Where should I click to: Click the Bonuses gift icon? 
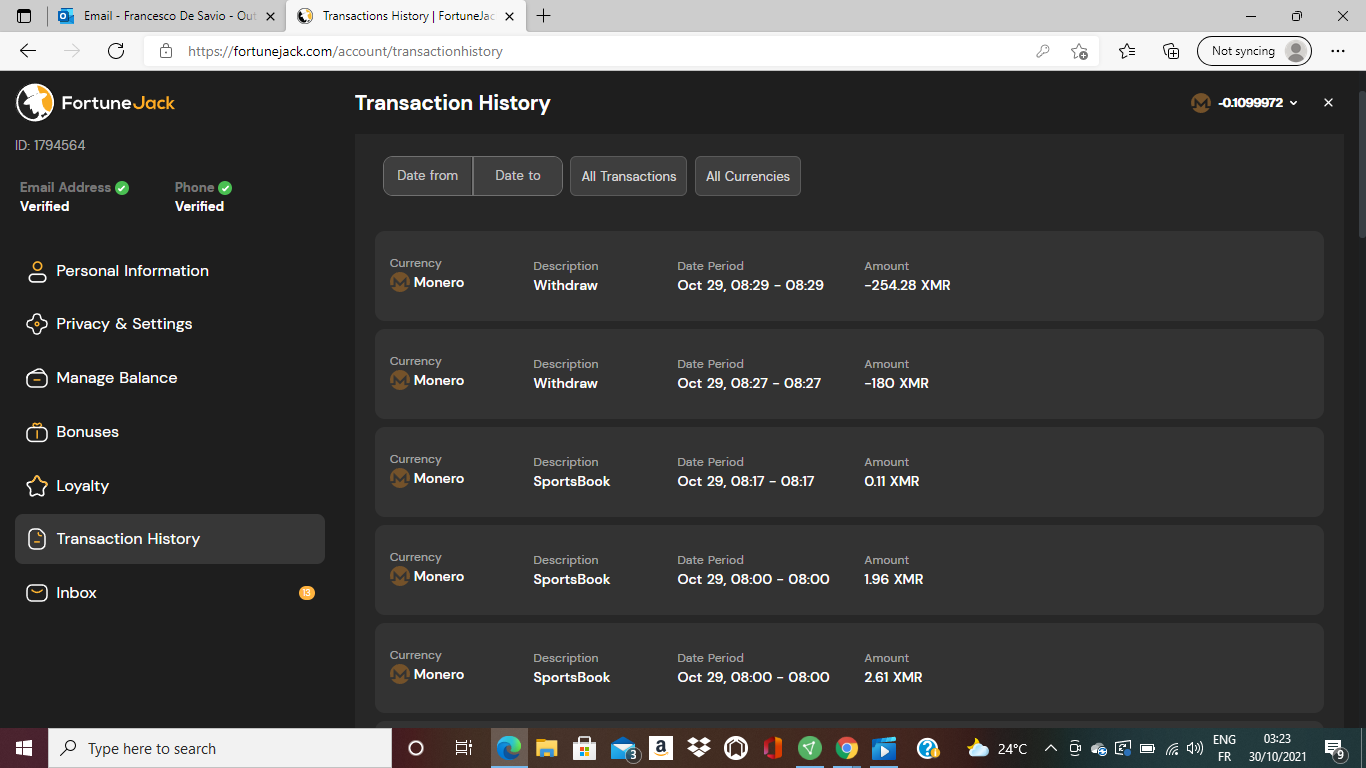point(37,432)
